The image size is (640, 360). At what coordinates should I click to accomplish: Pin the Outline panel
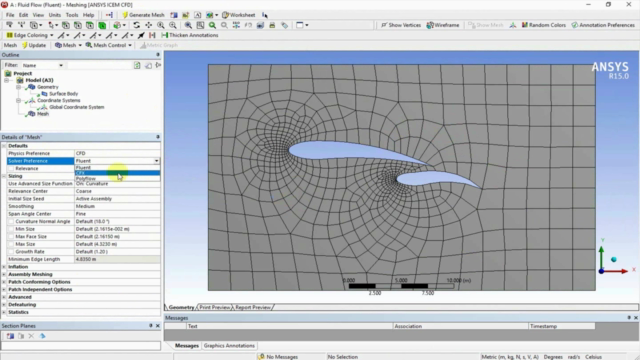(x=158, y=55)
